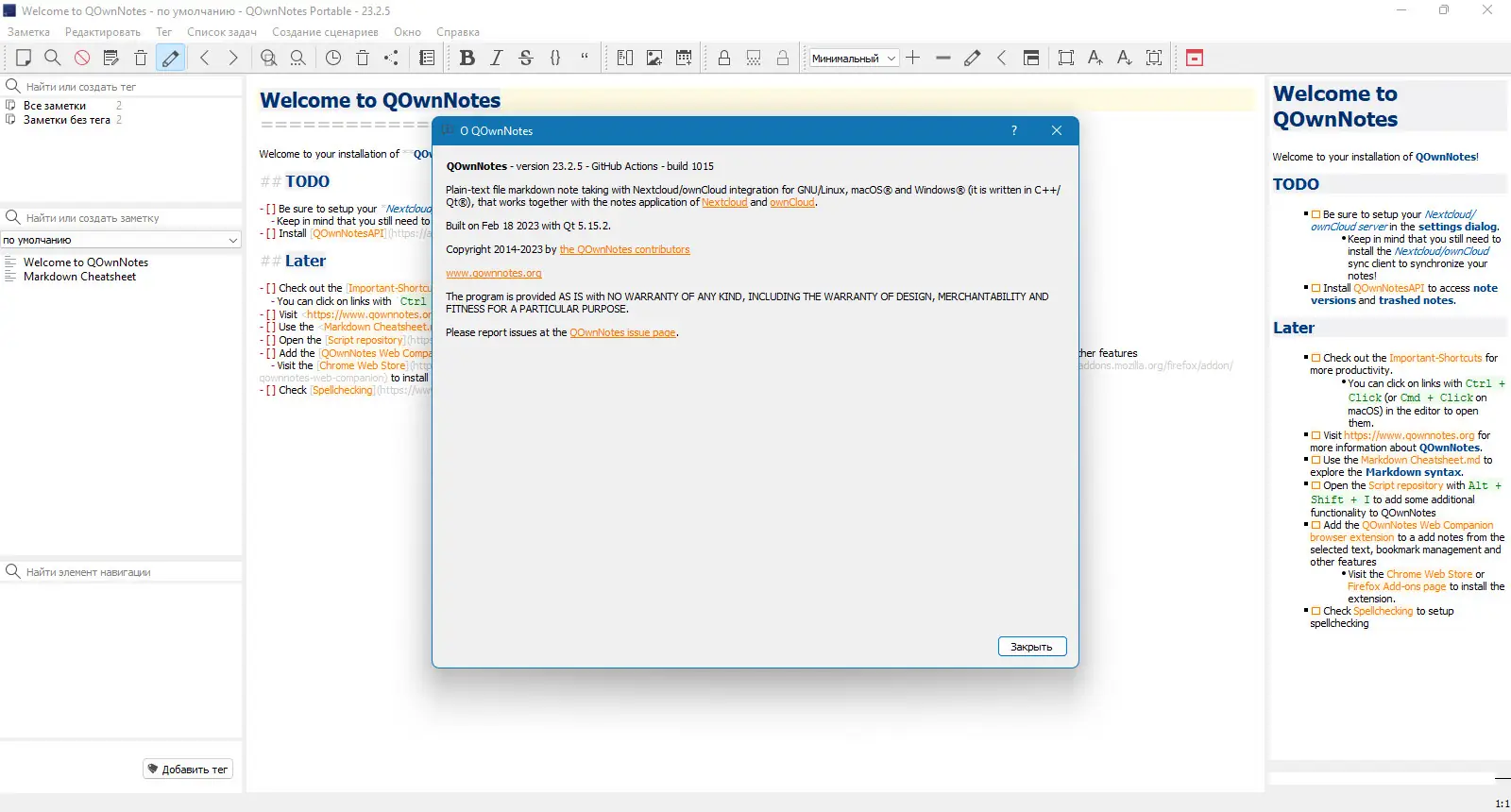Image resolution: width=1511 pixels, height=812 pixels.
Task: Tick the 'Add the QOwnNotes Web Companion' preview checkbox
Action: point(1316,525)
